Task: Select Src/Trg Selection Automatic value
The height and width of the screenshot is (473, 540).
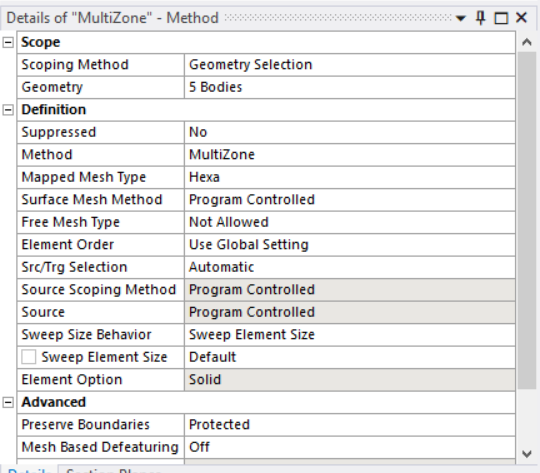Action: [350, 267]
